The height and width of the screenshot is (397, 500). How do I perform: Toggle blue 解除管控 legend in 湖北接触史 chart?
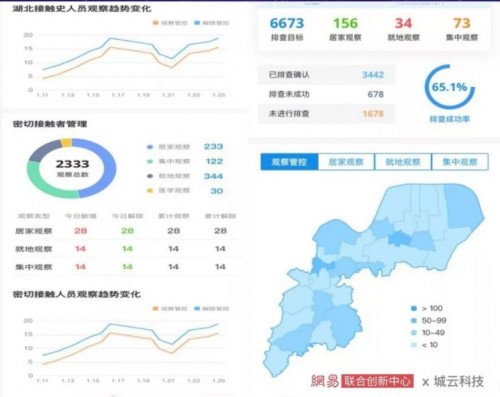coord(212,23)
